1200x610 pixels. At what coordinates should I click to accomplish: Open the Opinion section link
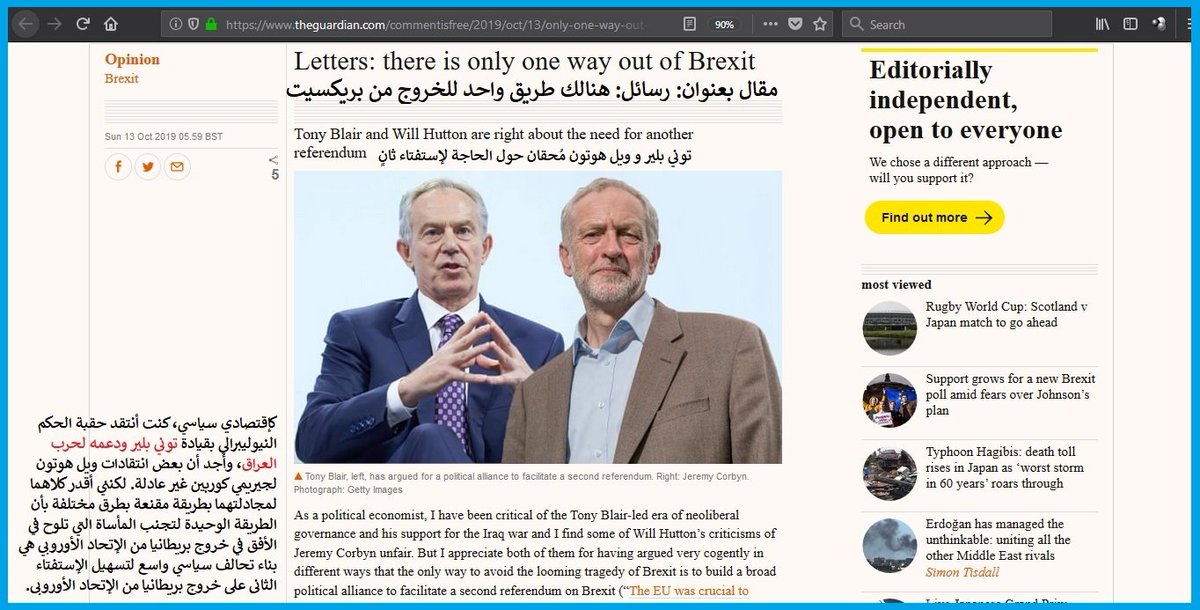[x=132, y=60]
